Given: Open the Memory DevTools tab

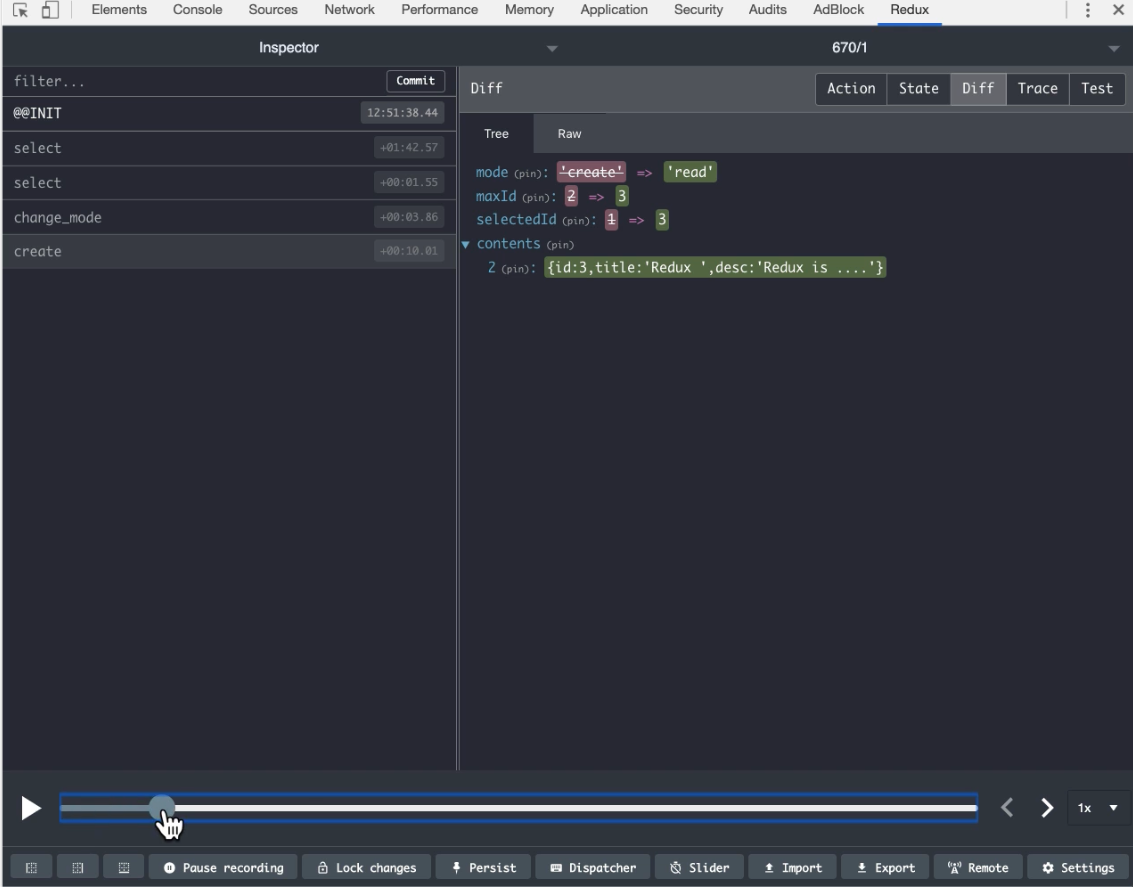Looking at the screenshot, I should [x=529, y=10].
